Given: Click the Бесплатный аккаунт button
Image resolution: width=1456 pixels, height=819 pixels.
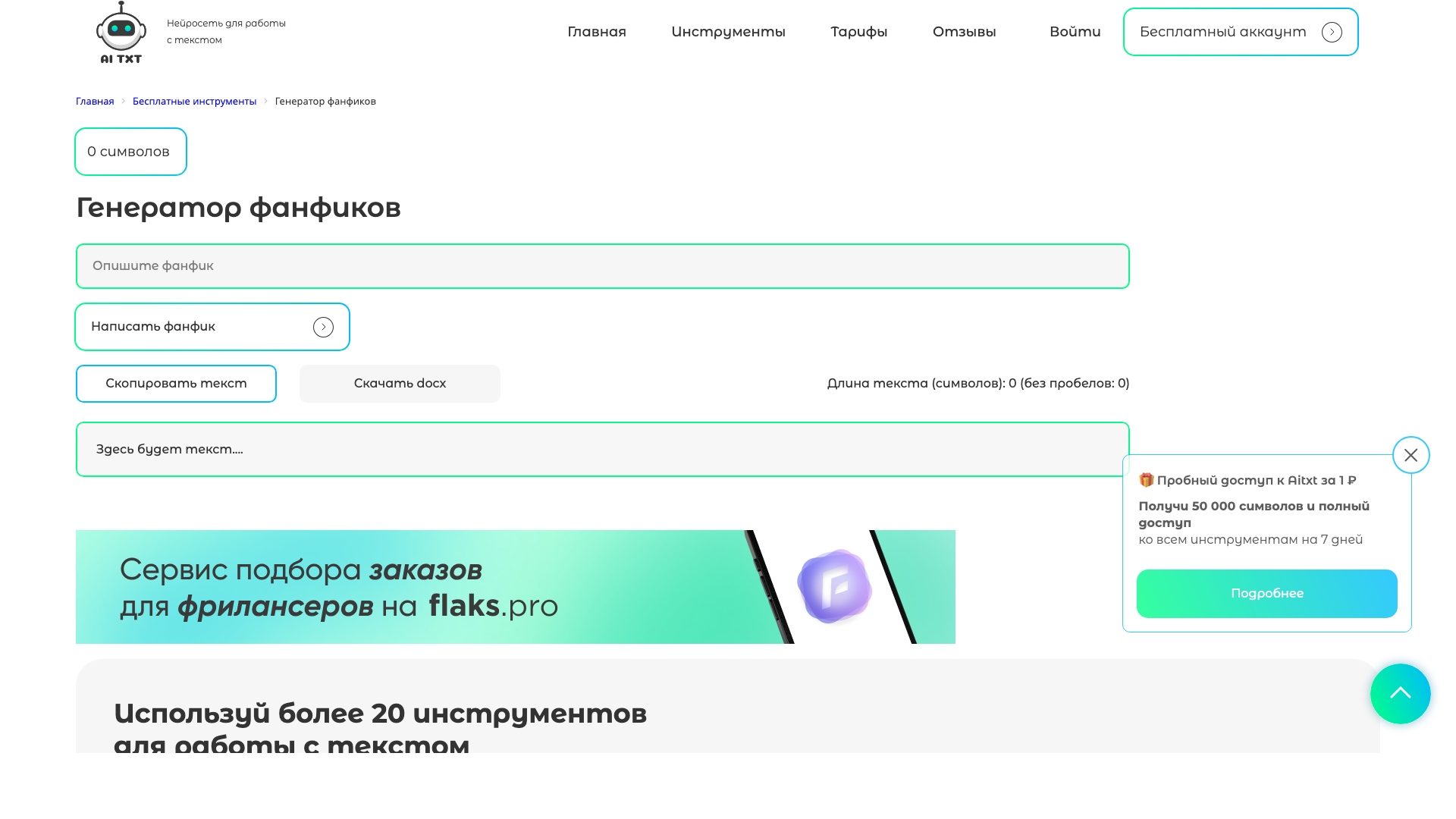Looking at the screenshot, I should point(1241,32).
